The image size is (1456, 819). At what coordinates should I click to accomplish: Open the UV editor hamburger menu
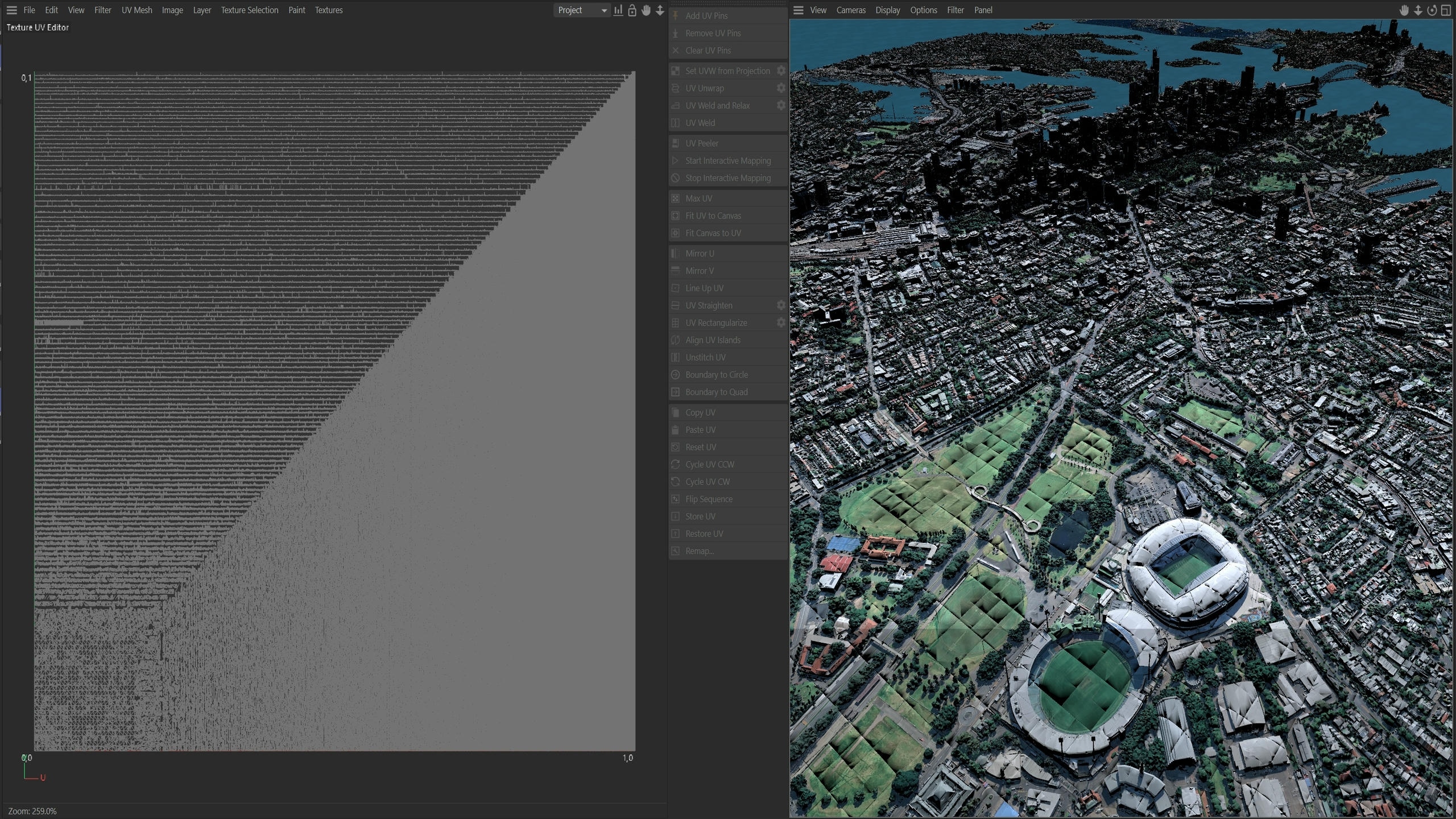pyautogui.click(x=11, y=10)
